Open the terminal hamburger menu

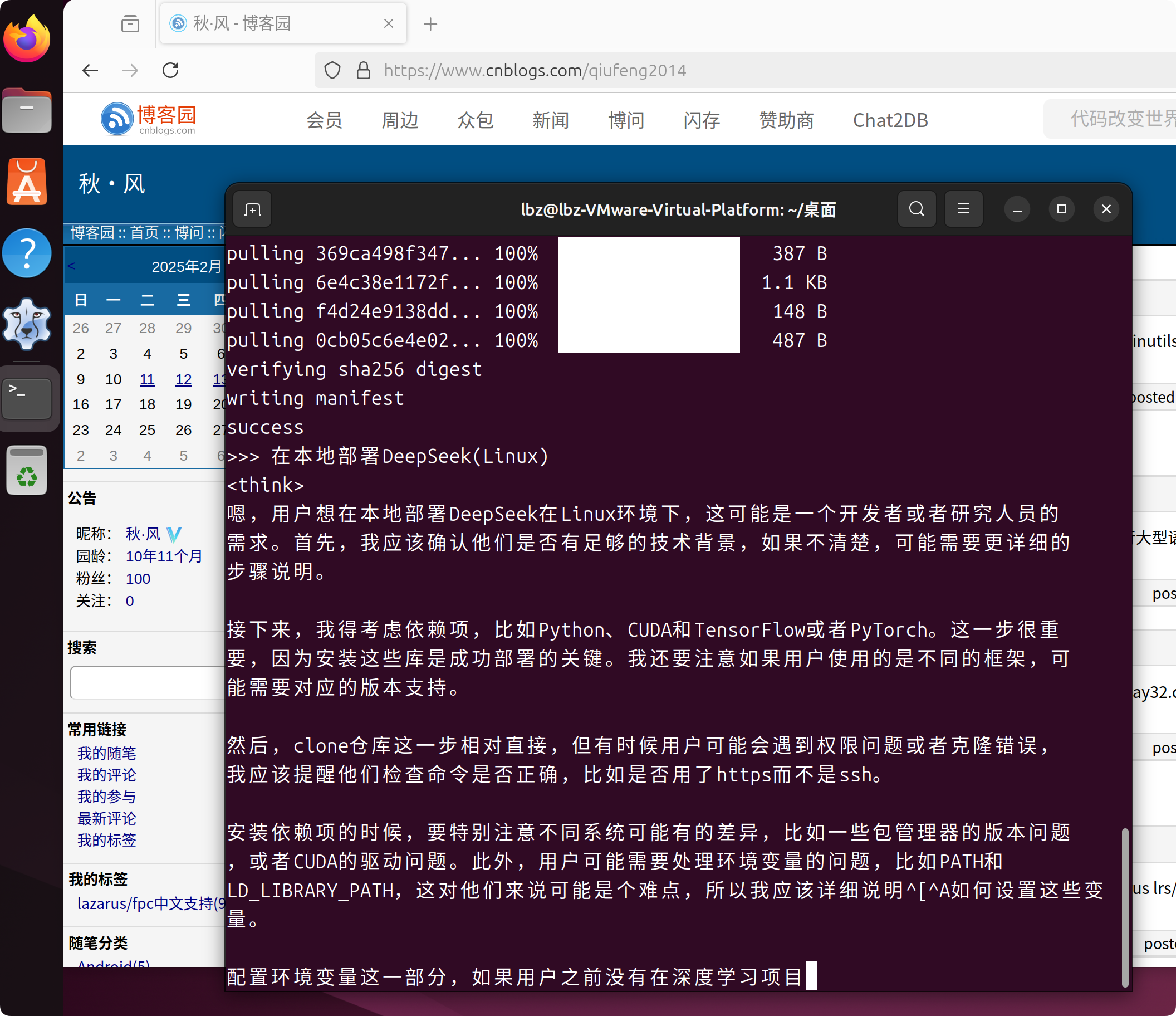[963, 209]
